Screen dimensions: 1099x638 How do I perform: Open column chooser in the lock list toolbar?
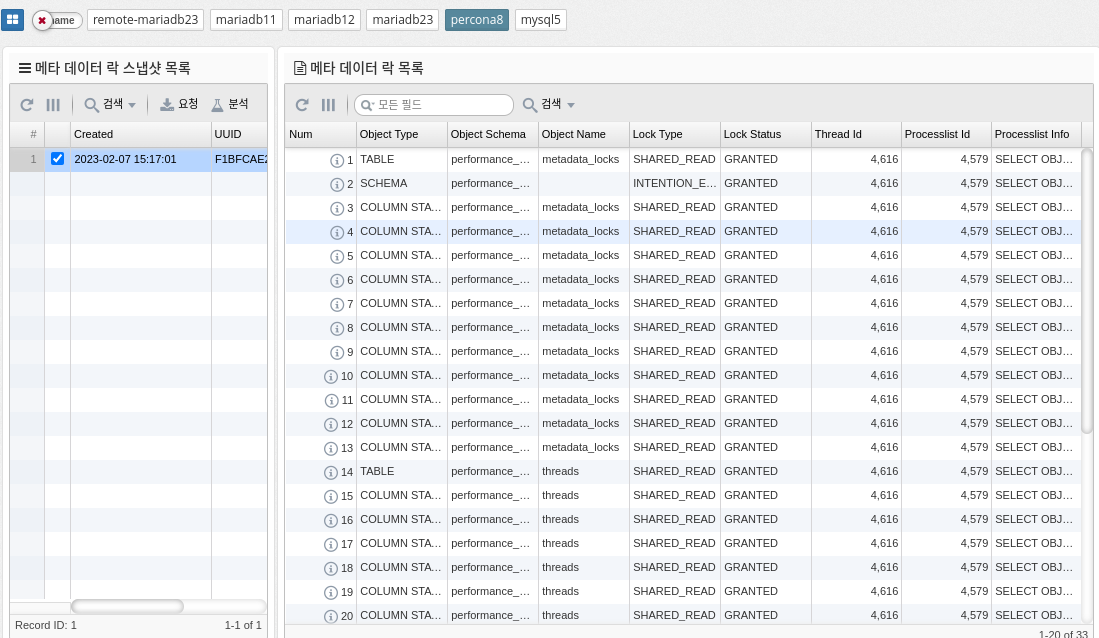328,105
